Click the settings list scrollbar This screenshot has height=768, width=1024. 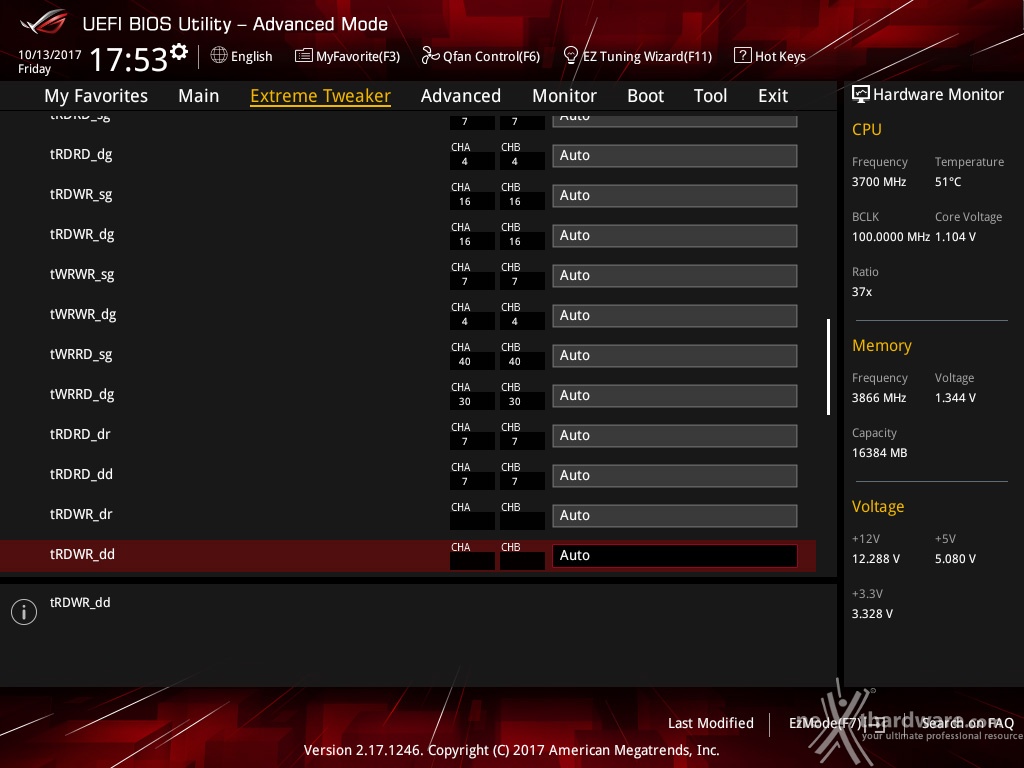(x=828, y=366)
